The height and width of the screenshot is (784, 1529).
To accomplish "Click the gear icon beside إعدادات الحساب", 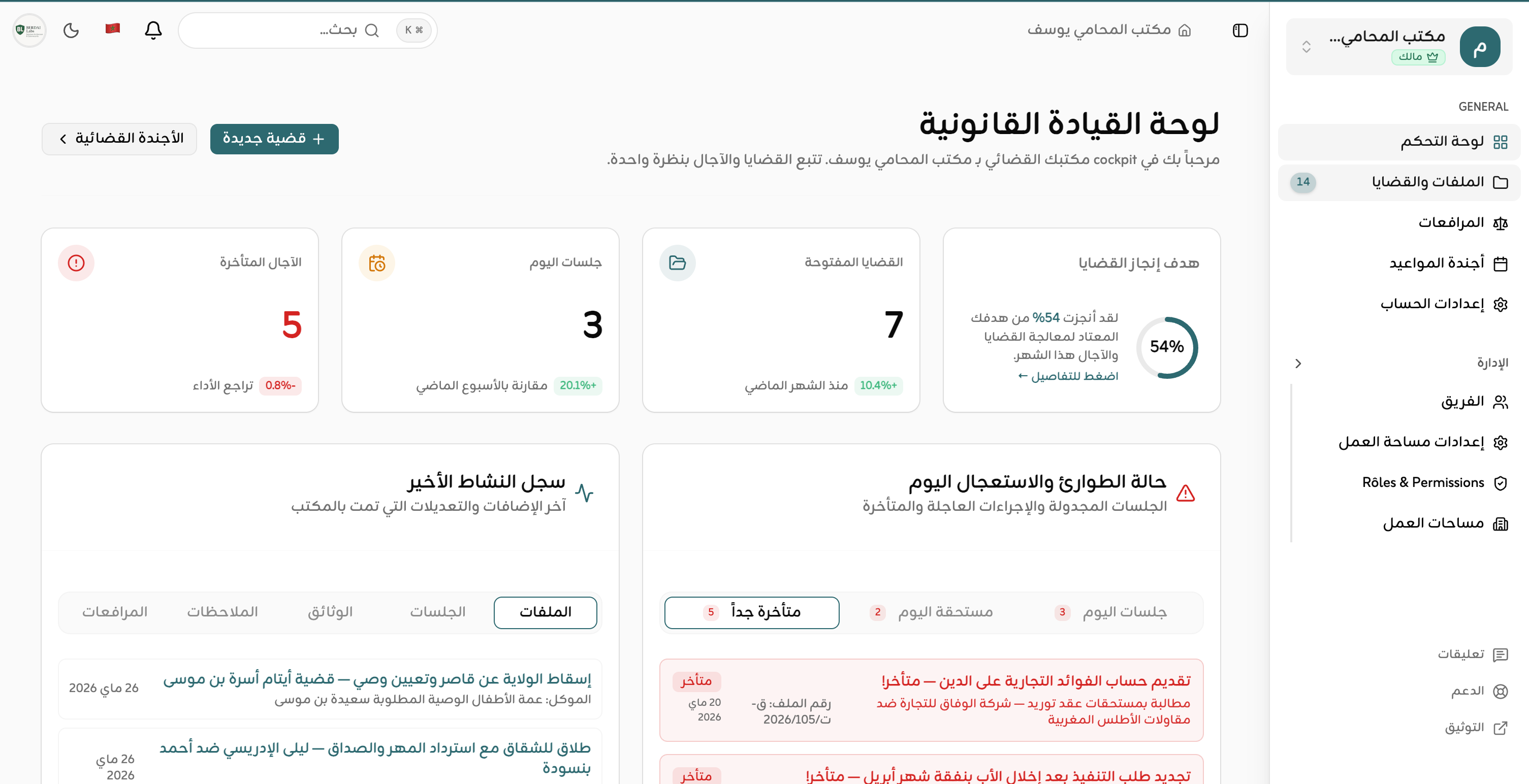I will click(x=1500, y=305).
